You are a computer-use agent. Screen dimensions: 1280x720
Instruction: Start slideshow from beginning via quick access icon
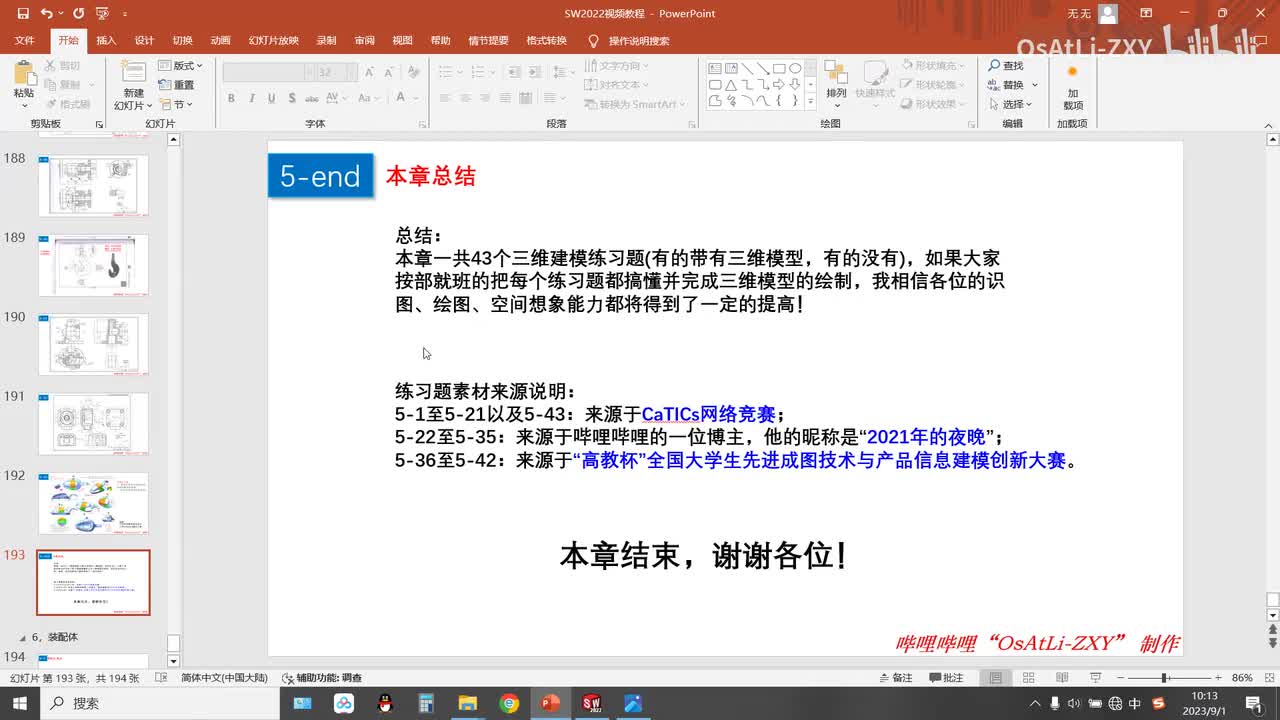click(103, 14)
